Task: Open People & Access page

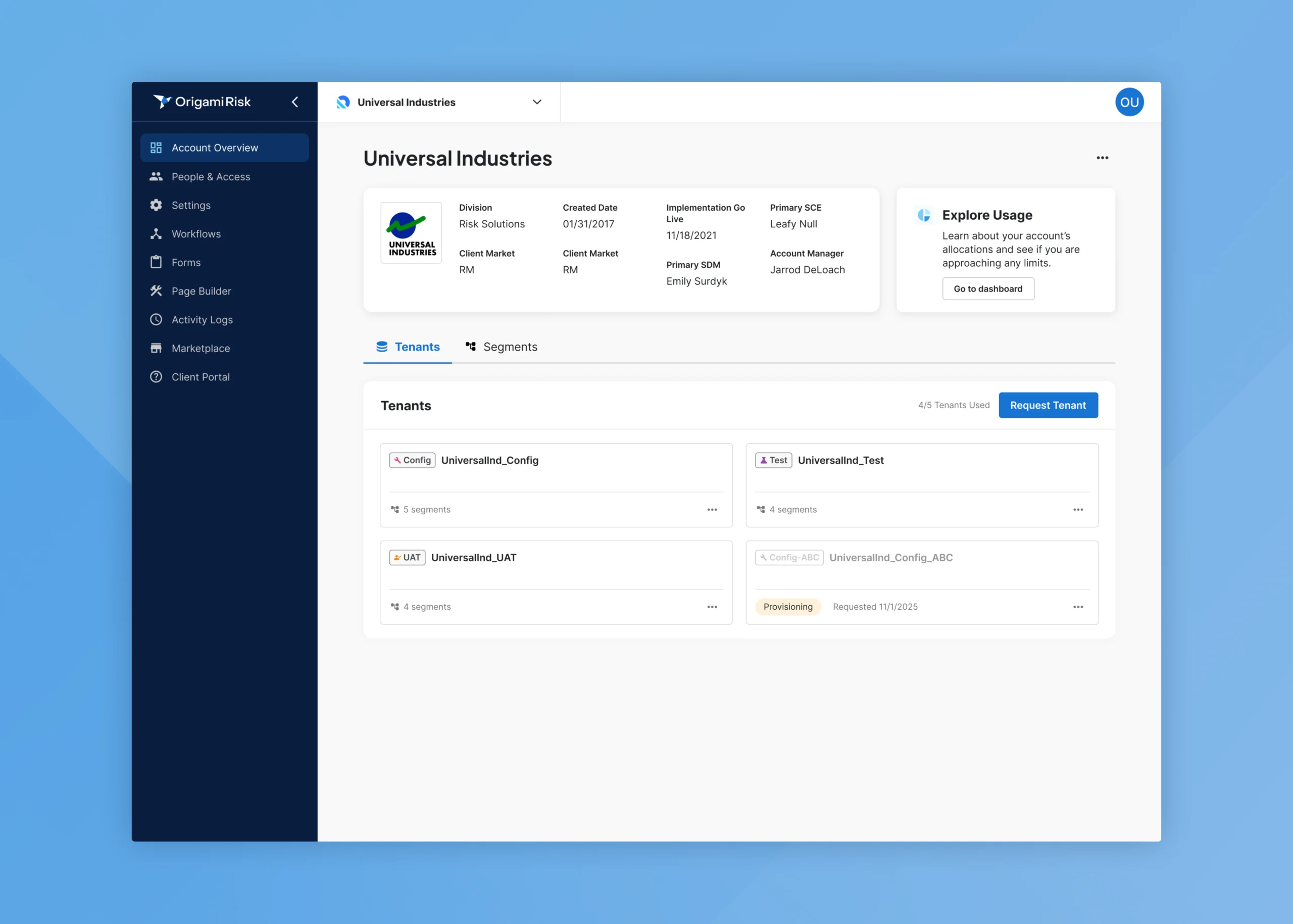Action: (224, 176)
